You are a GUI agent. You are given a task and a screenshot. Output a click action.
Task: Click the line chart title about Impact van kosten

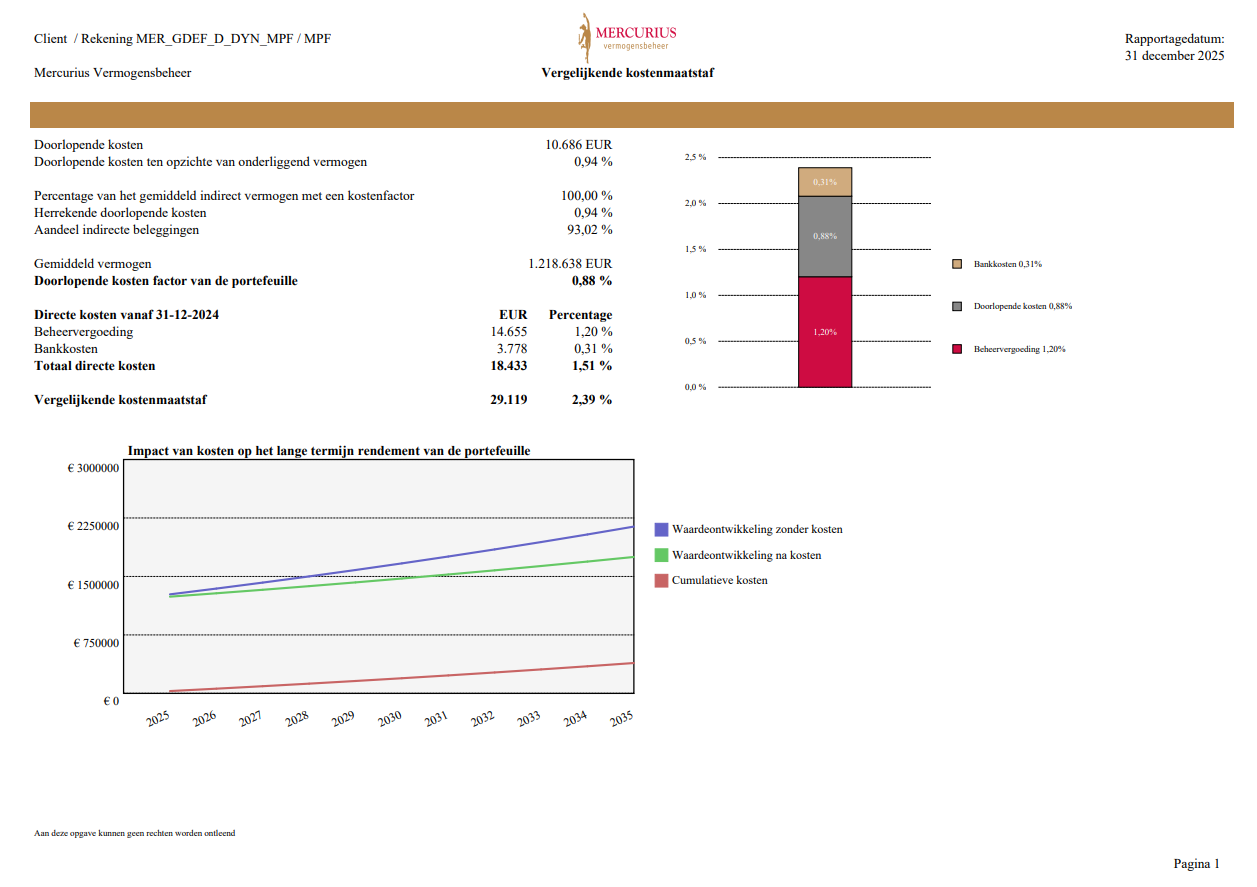(329, 451)
